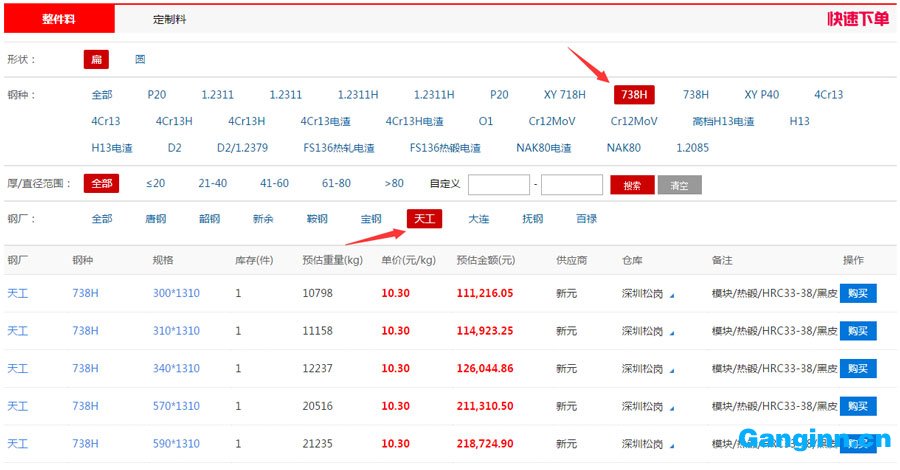Filter steel mill by 宝钢
Screen dimensions: 900x470
371,219
